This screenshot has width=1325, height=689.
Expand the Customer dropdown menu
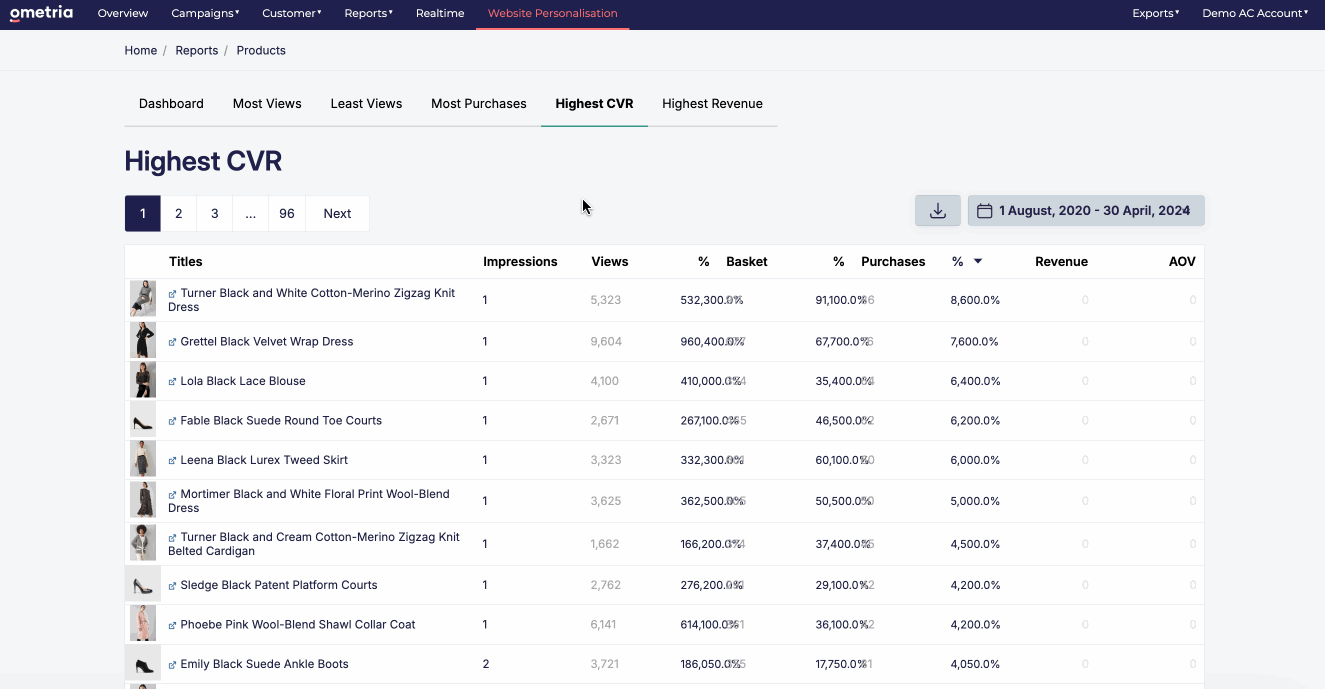coord(292,13)
